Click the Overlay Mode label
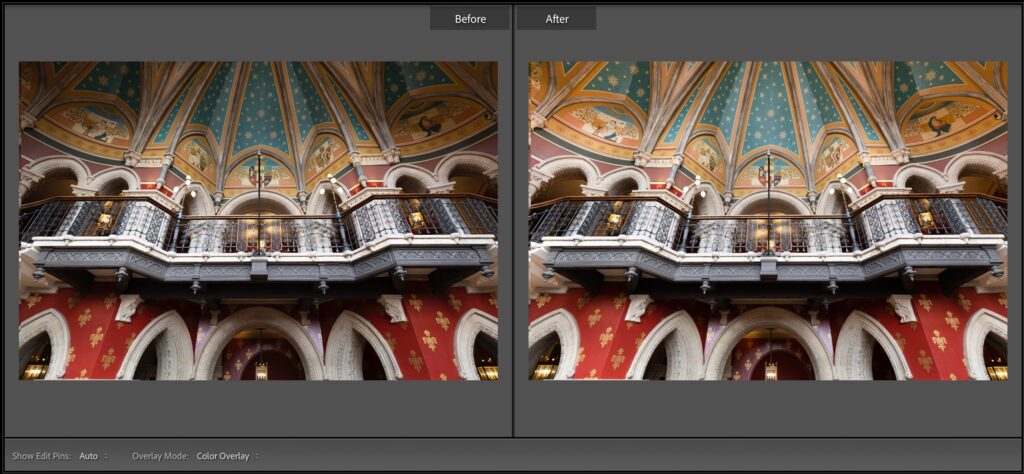The image size is (1024, 474). click(x=160, y=456)
